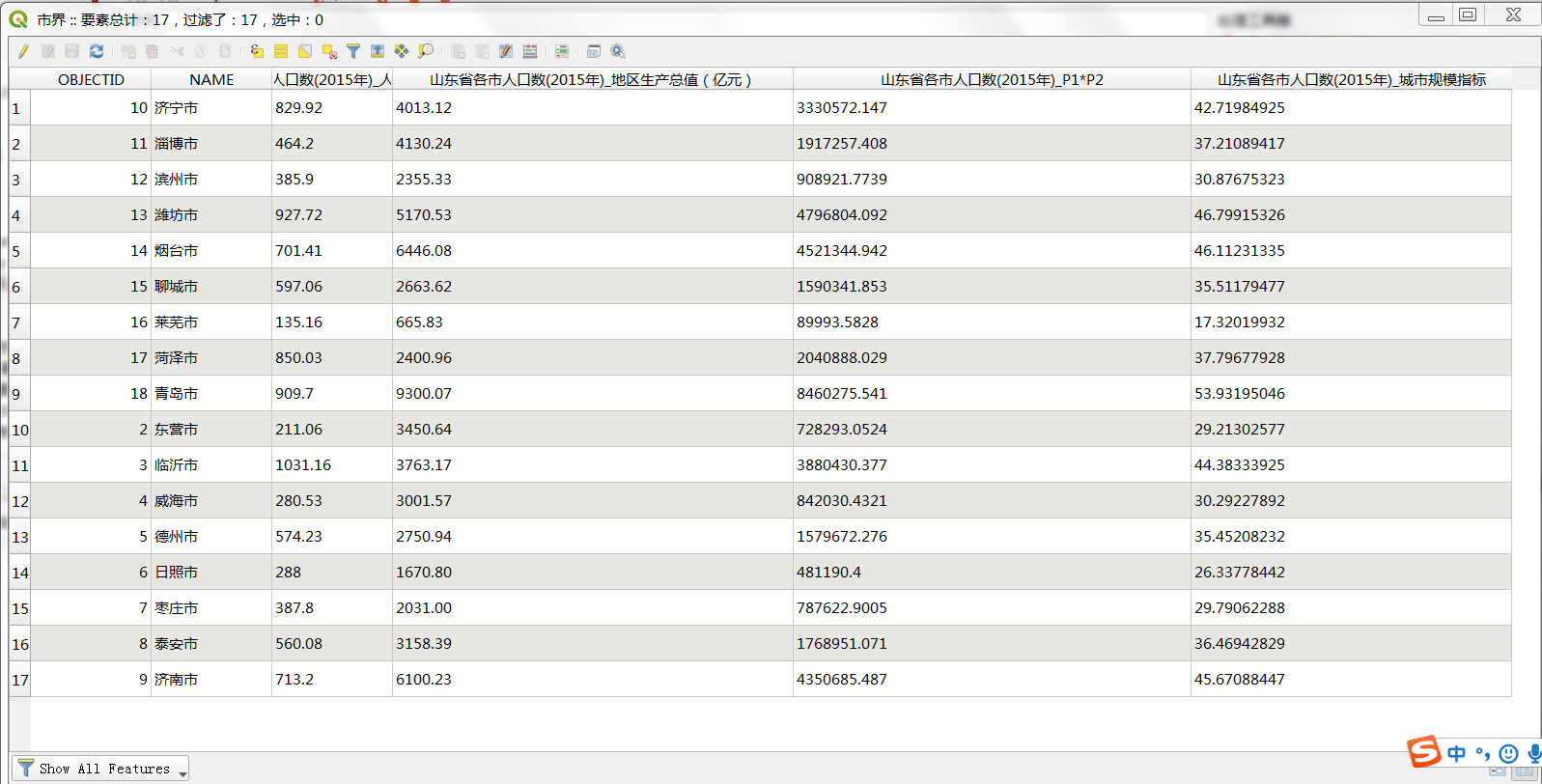Screen dimensions: 1542x784
Task: Deselect all features
Action: [x=329, y=51]
